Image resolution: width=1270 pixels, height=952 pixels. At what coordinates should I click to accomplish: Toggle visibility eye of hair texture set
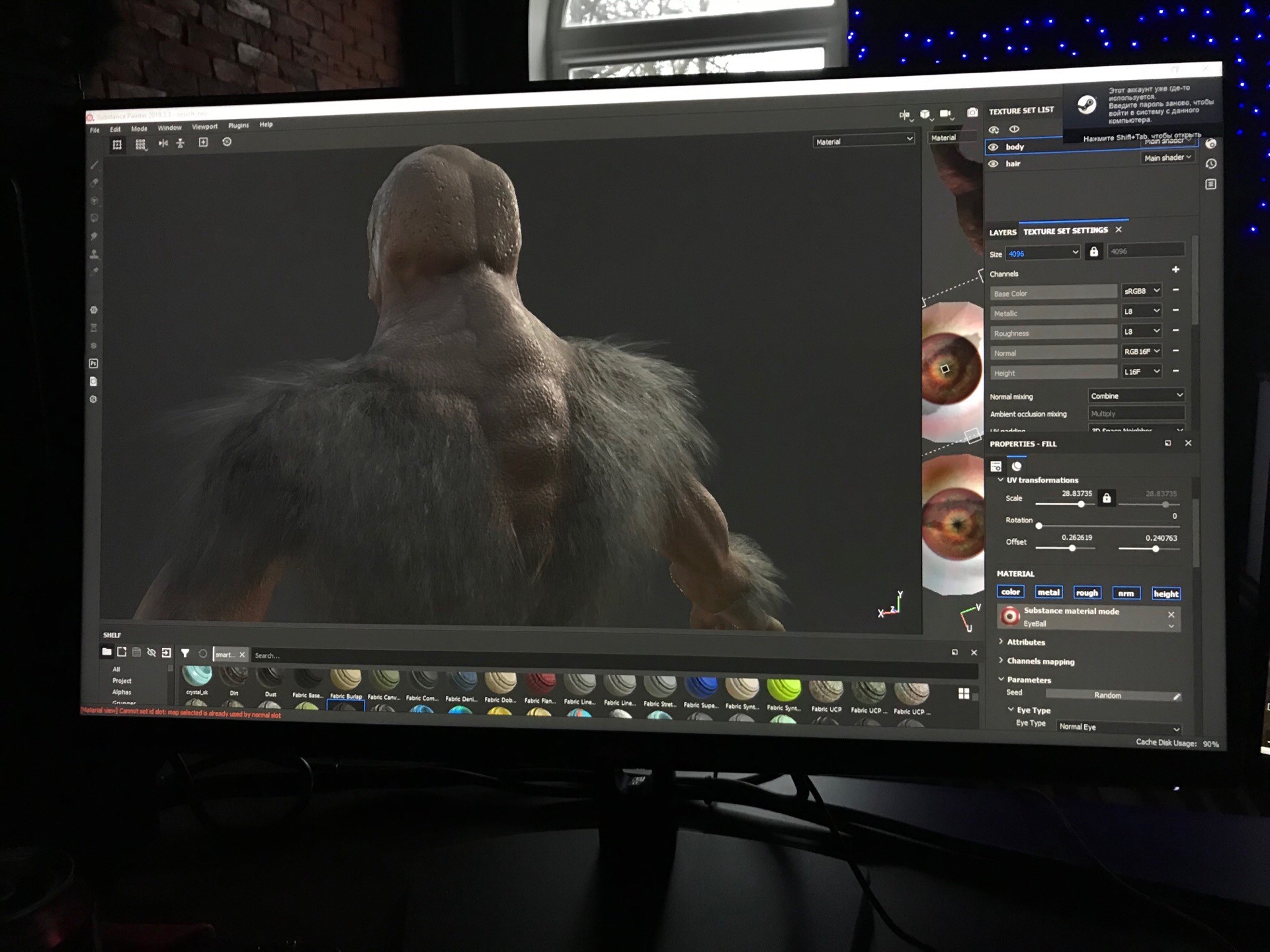pyautogui.click(x=994, y=164)
